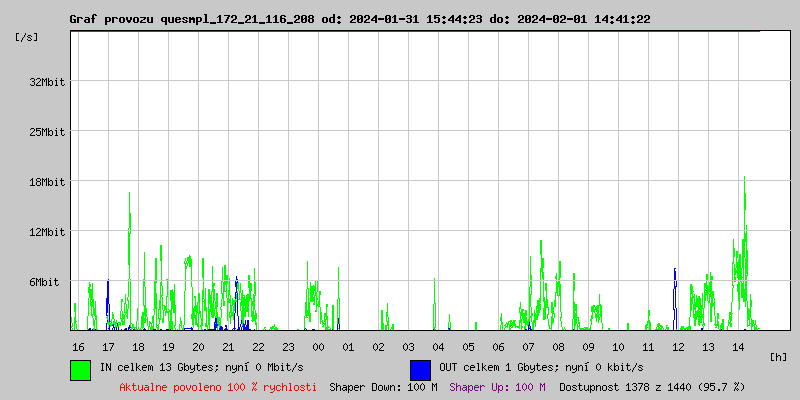
Task: Click the hour 00 x-axis label
Action: pos(318,346)
